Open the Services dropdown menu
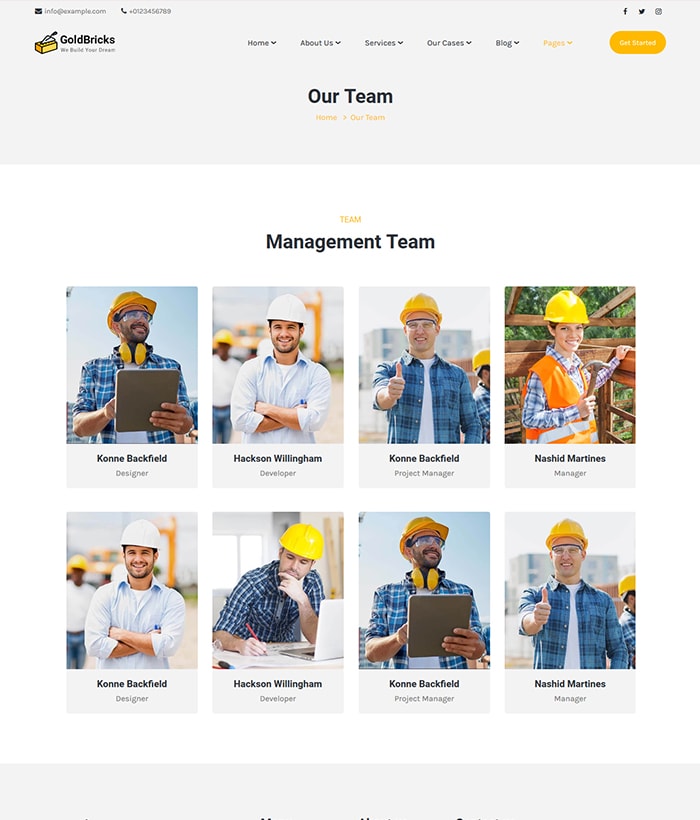 [x=383, y=43]
